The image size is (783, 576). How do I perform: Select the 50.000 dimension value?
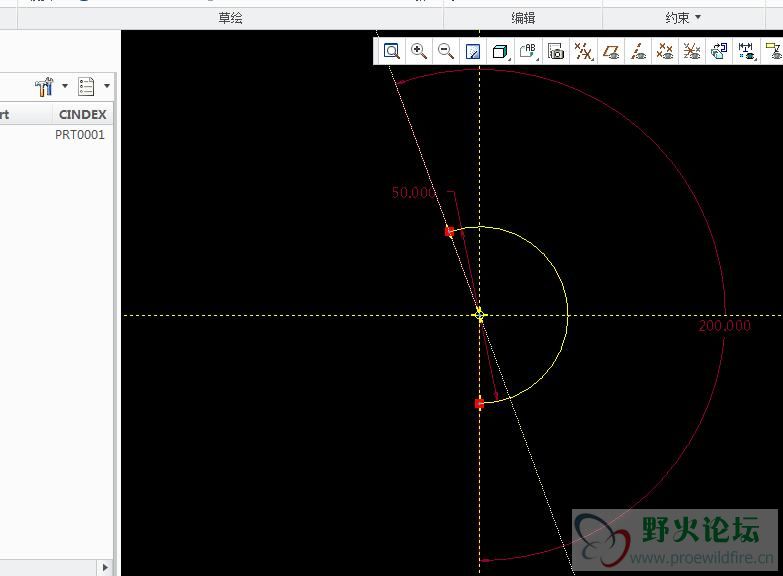413,193
